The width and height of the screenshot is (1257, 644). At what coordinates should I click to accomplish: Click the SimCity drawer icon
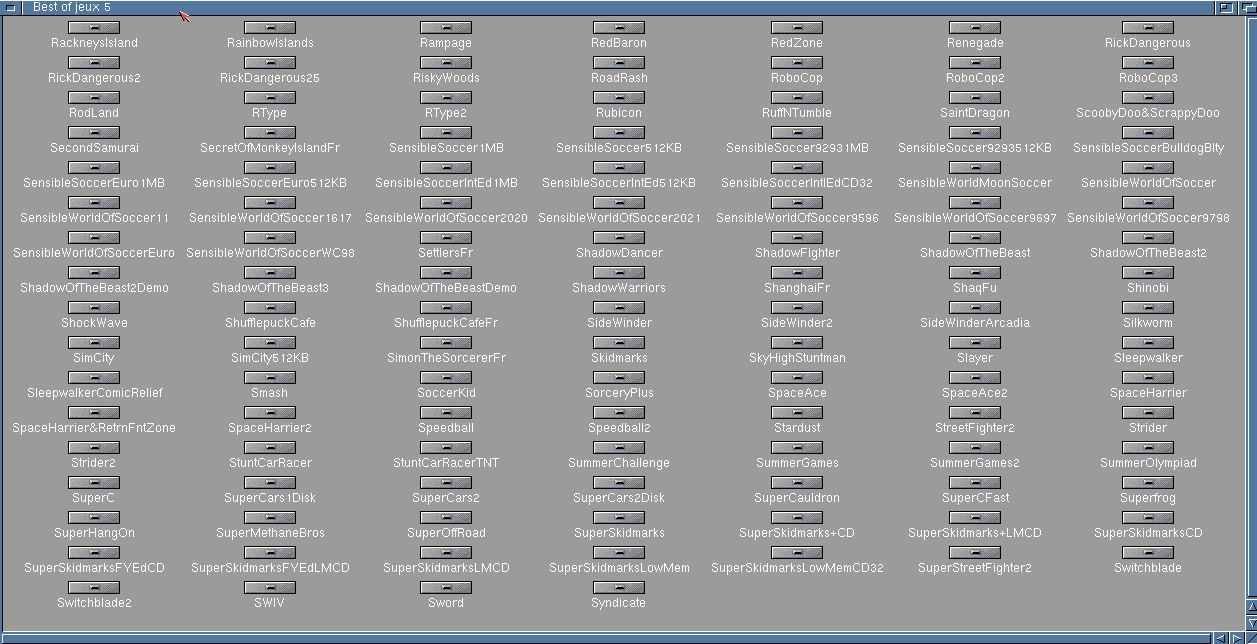coord(94,343)
